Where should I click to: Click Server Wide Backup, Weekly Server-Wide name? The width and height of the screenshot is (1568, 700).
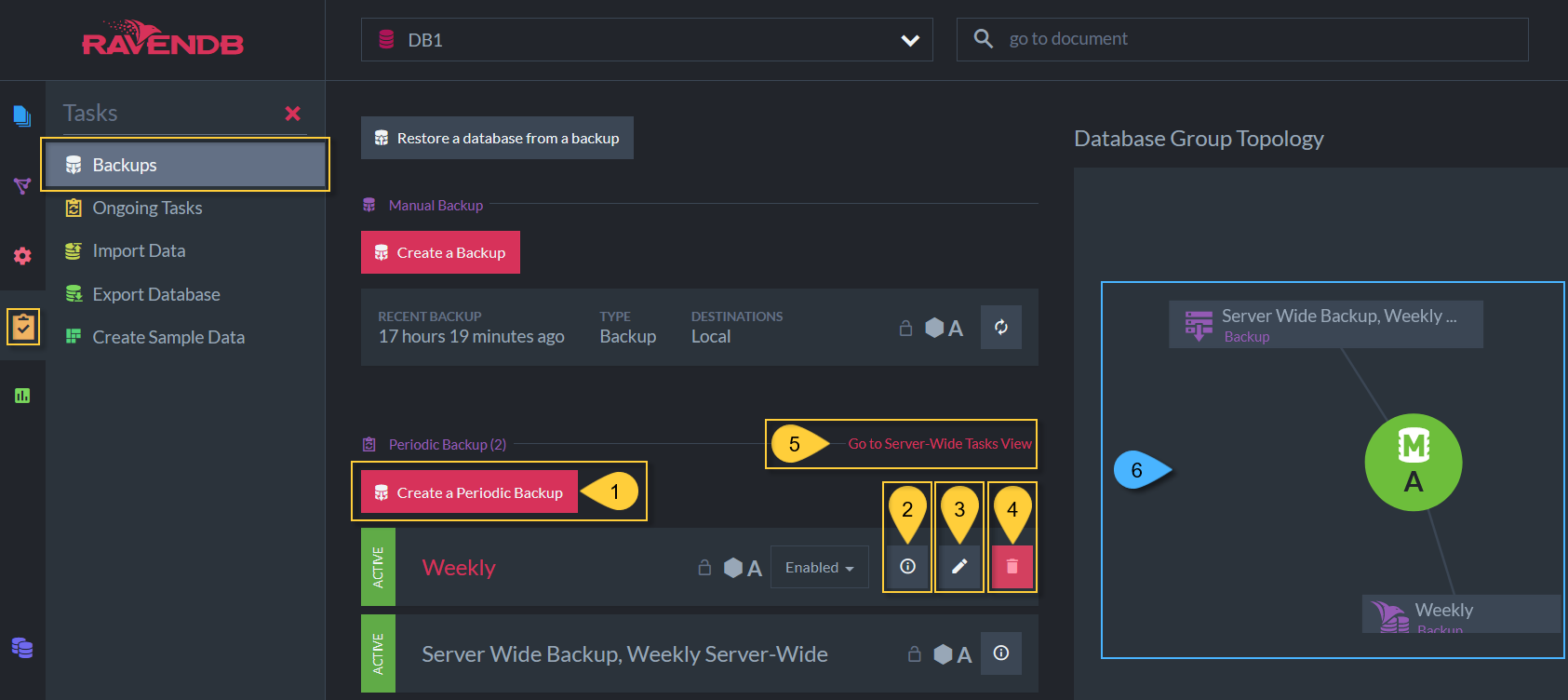click(624, 654)
